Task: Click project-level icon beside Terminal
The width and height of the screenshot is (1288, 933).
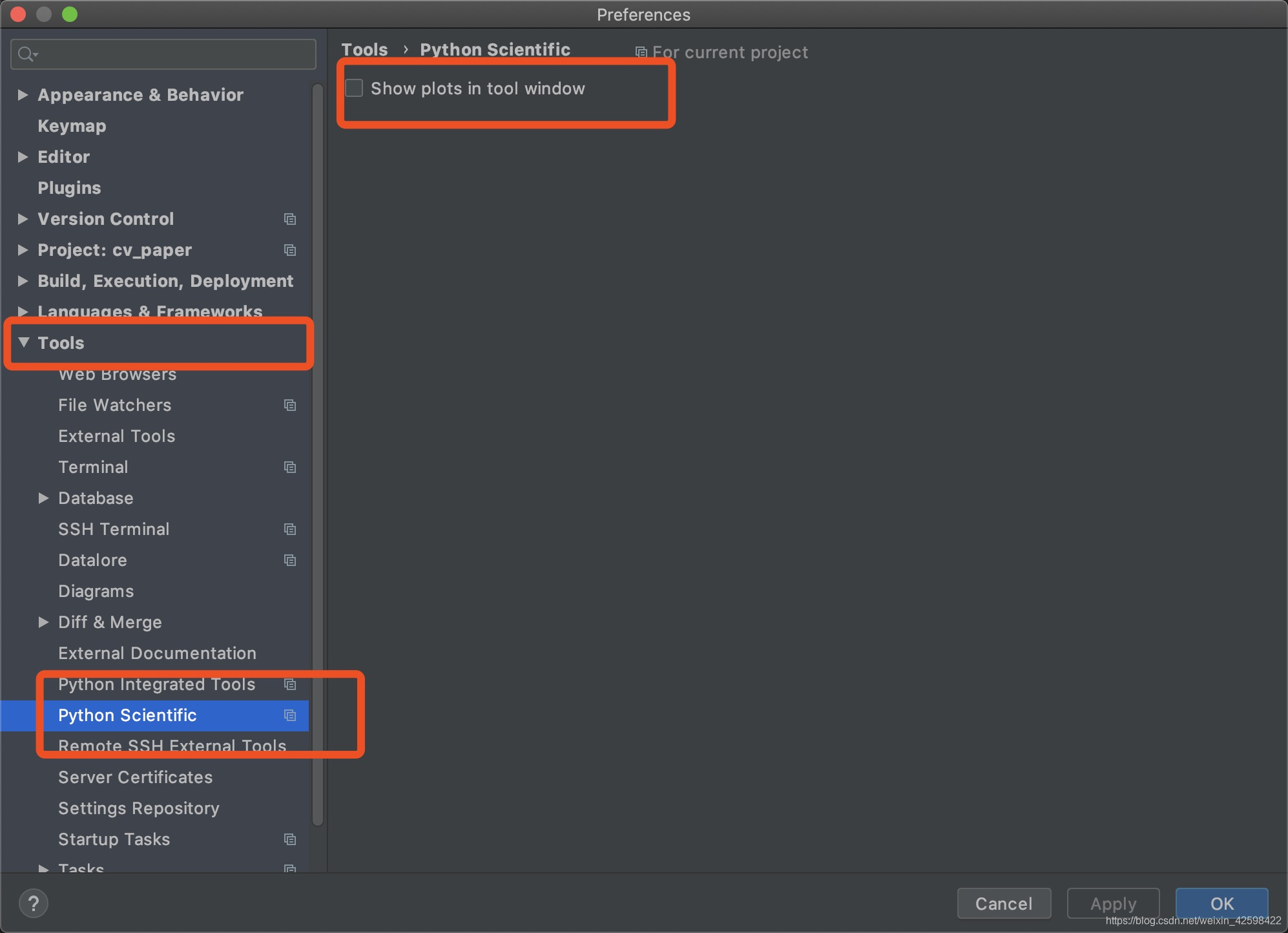Action: (290, 467)
